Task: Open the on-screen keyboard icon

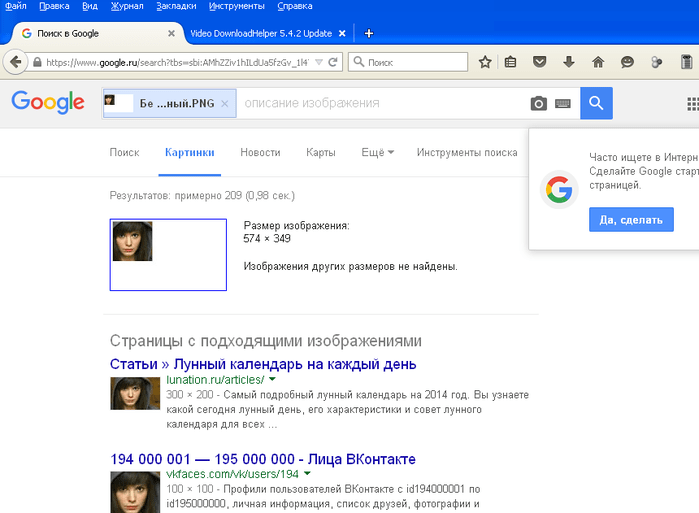Action: (563, 104)
